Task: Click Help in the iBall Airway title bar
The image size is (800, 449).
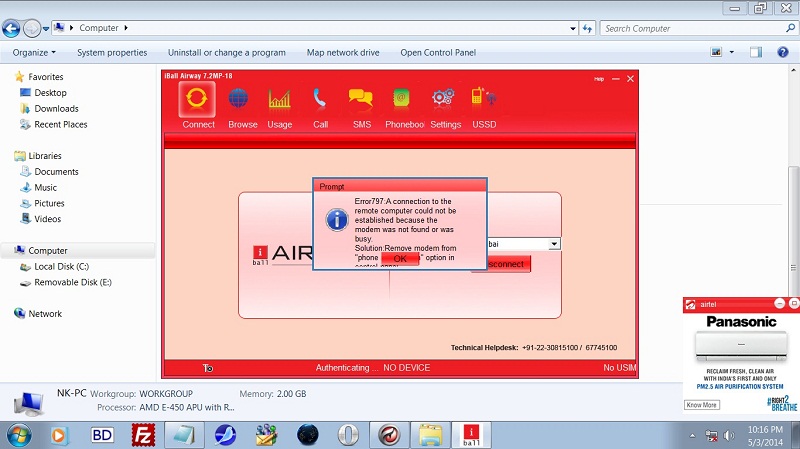Action: point(599,78)
